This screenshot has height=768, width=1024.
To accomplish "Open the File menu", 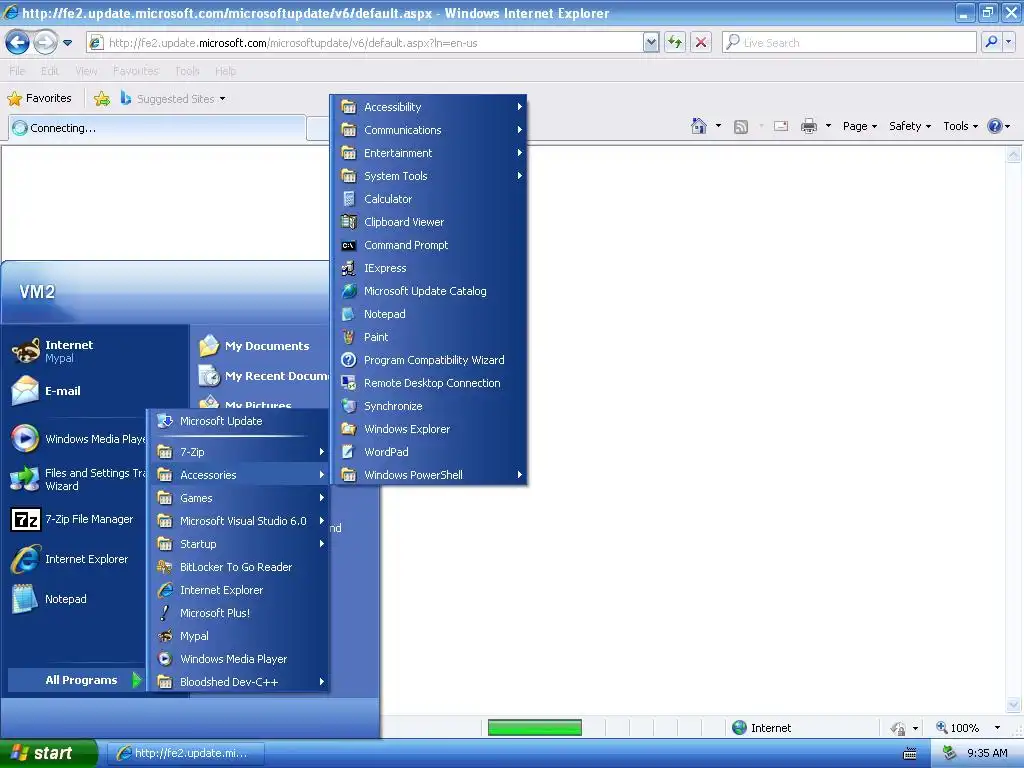I will 17,71.
